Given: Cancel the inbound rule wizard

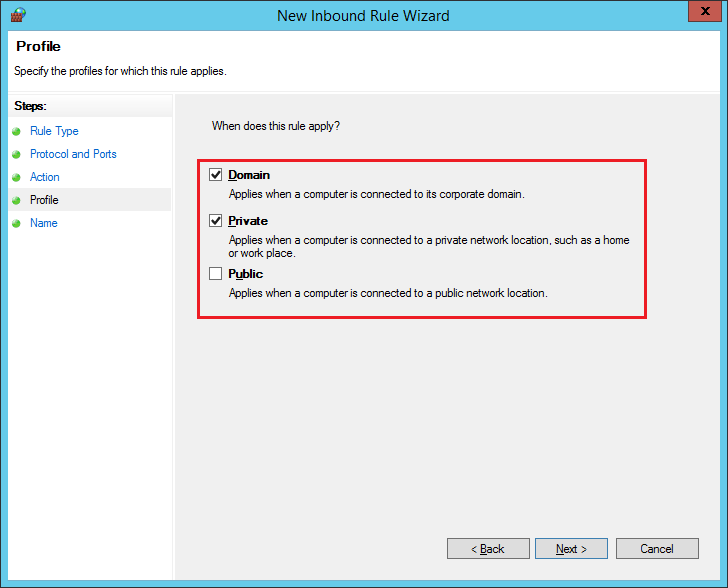Looking at the screenshot, I should point(656,549).
